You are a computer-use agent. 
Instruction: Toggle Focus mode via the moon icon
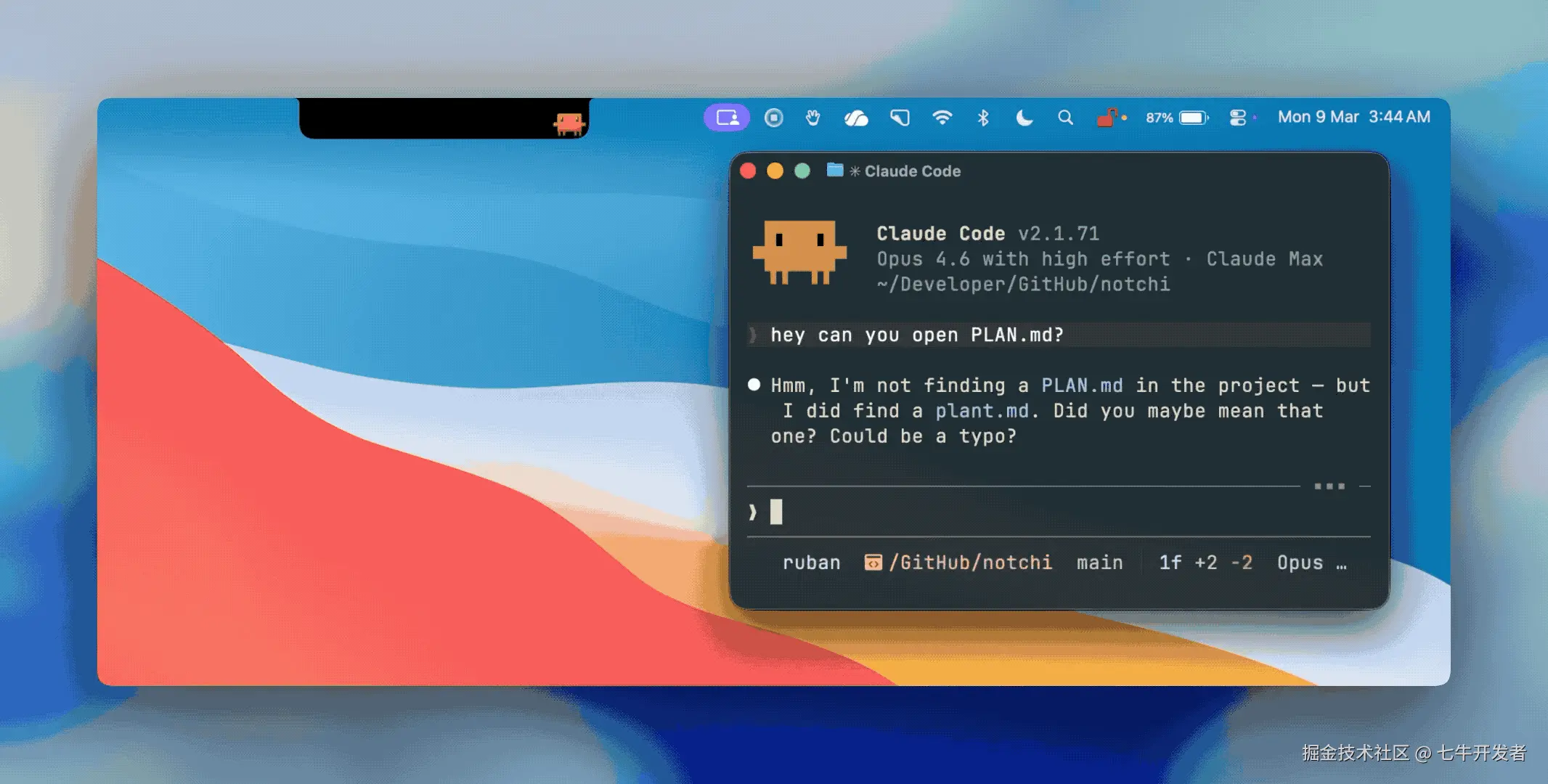click(1024, 118)
